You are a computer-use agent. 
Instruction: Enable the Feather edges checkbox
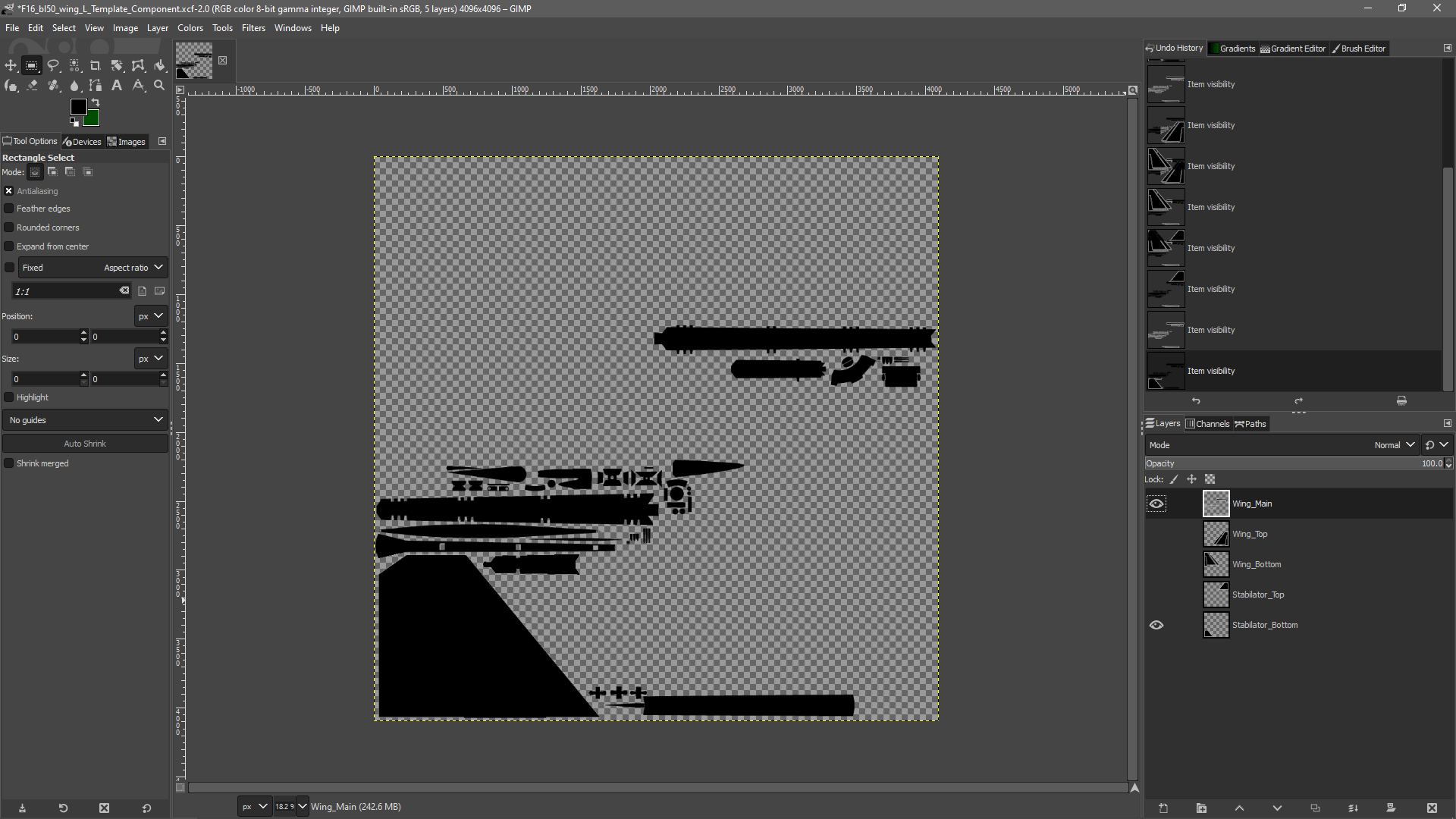[x=9, y=209]
